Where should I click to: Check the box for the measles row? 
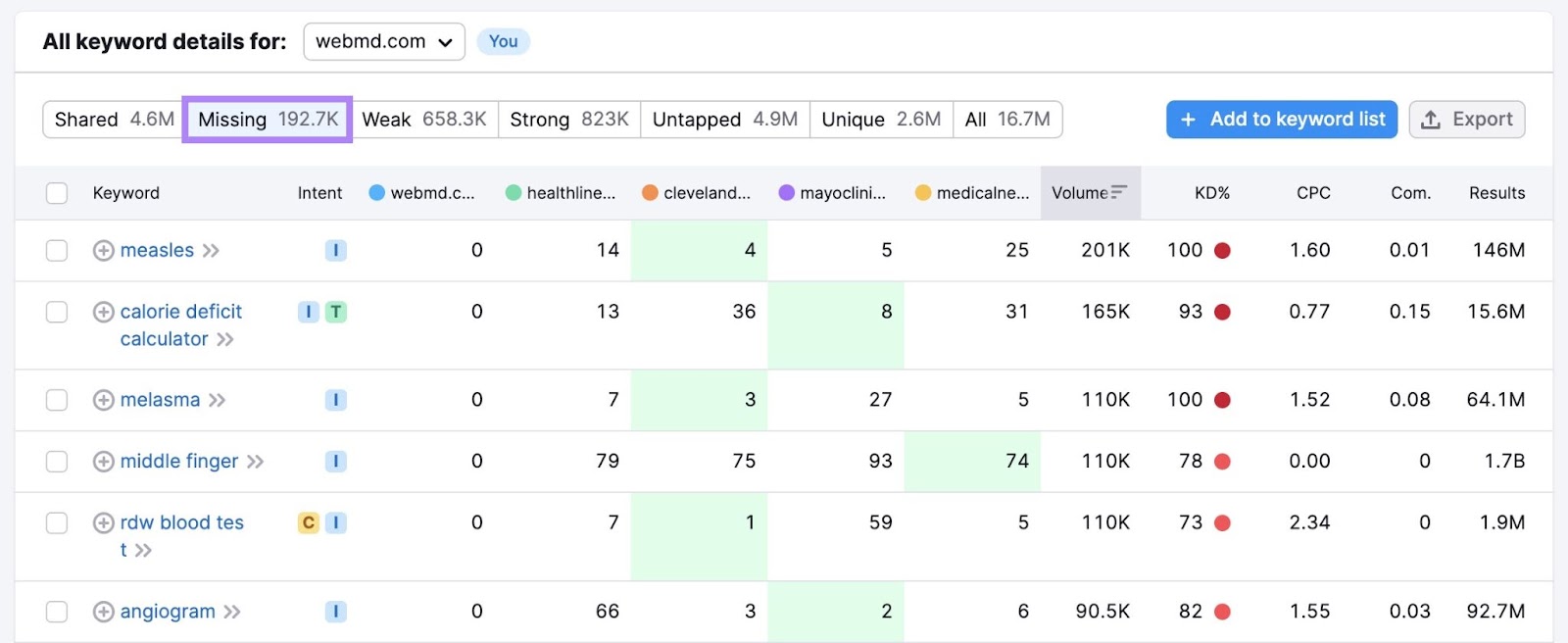[57, 251]
